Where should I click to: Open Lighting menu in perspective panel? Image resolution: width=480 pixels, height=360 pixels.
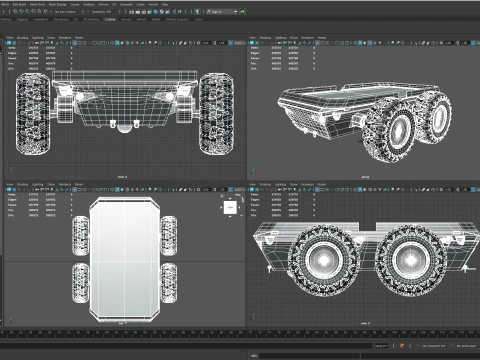coord(280,38)
